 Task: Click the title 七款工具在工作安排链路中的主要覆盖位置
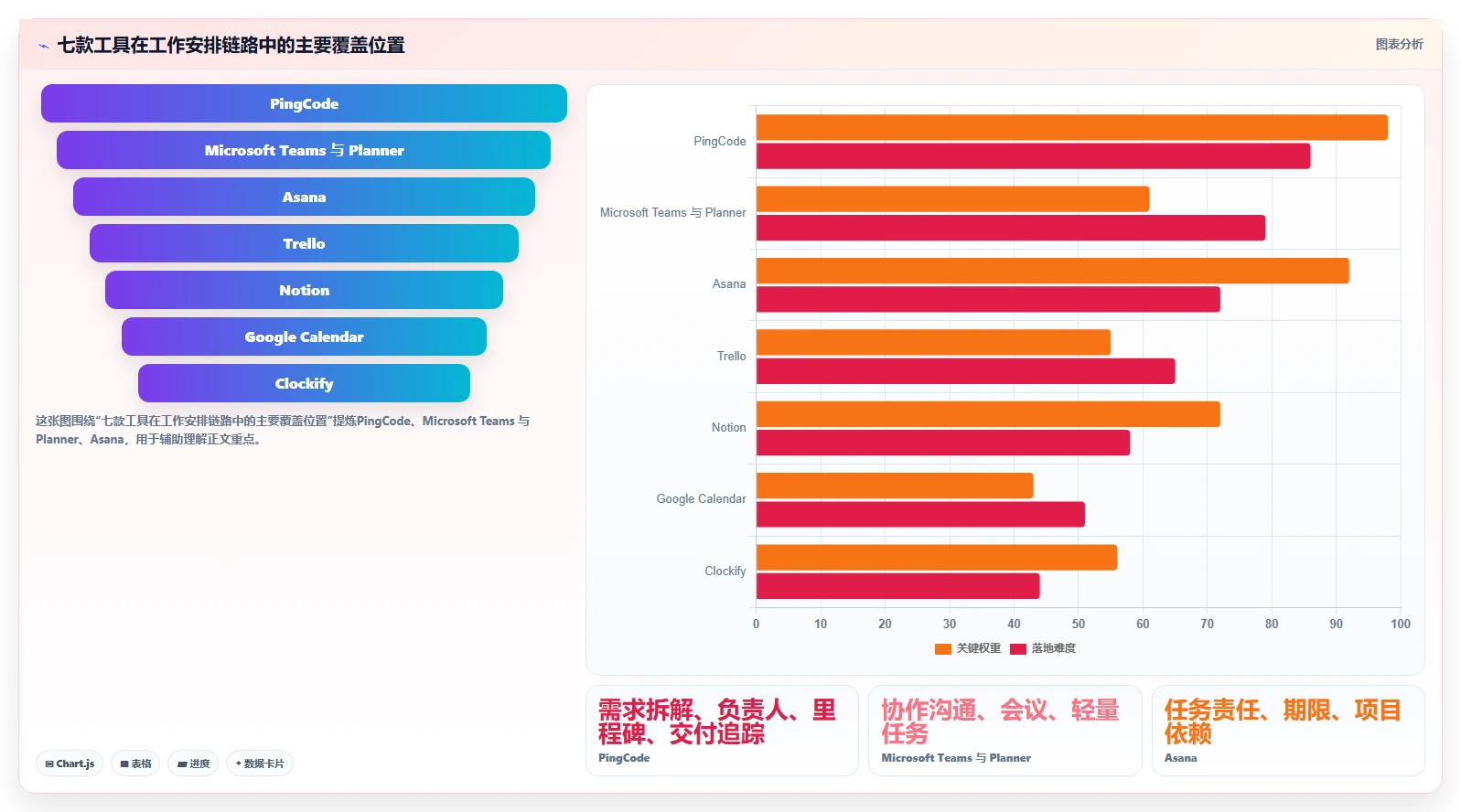[231, 45]
